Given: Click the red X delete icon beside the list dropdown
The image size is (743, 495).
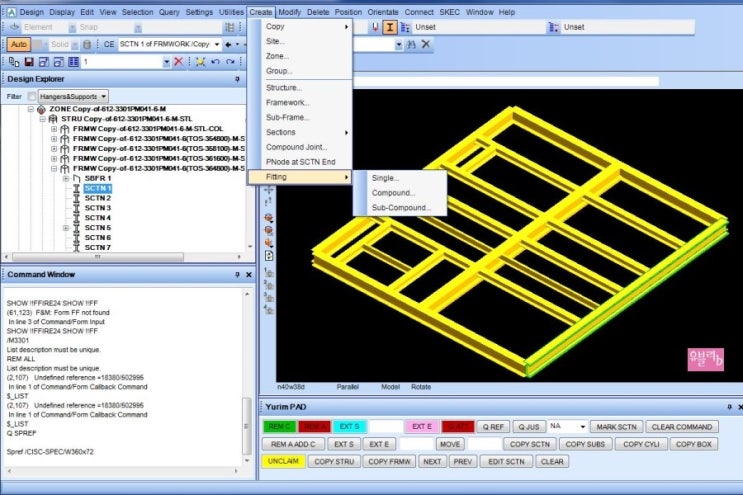Looking at the screenshot, I should [179, 62].
